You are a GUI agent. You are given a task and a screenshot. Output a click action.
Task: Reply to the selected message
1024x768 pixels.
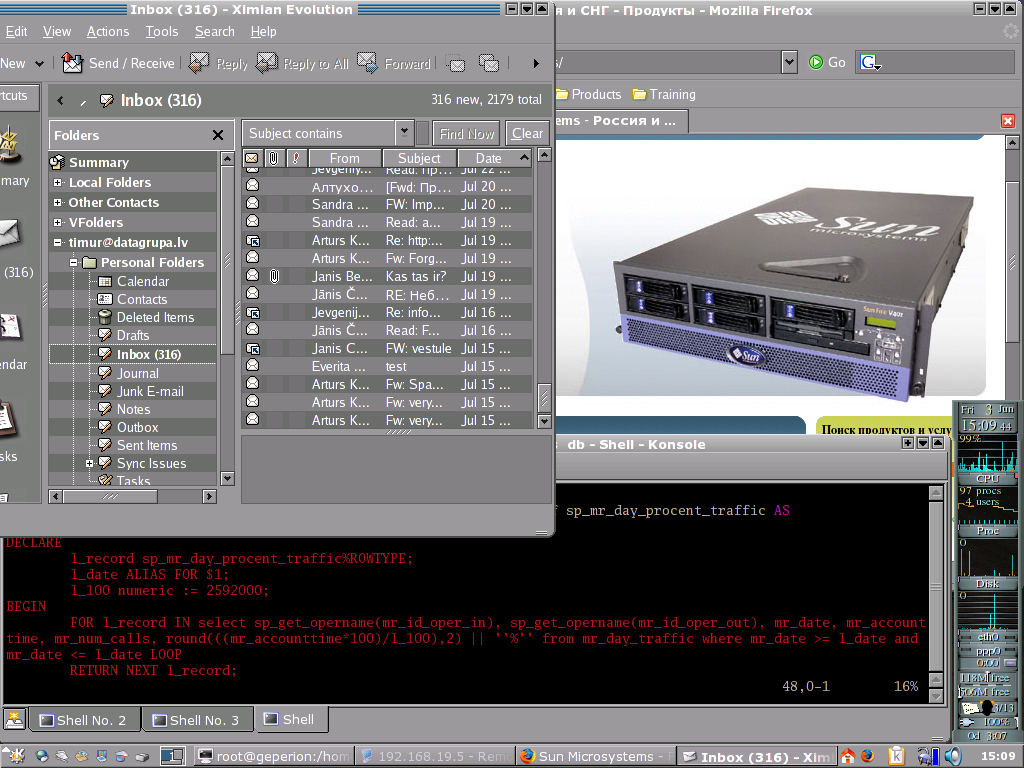coord(218,63)
